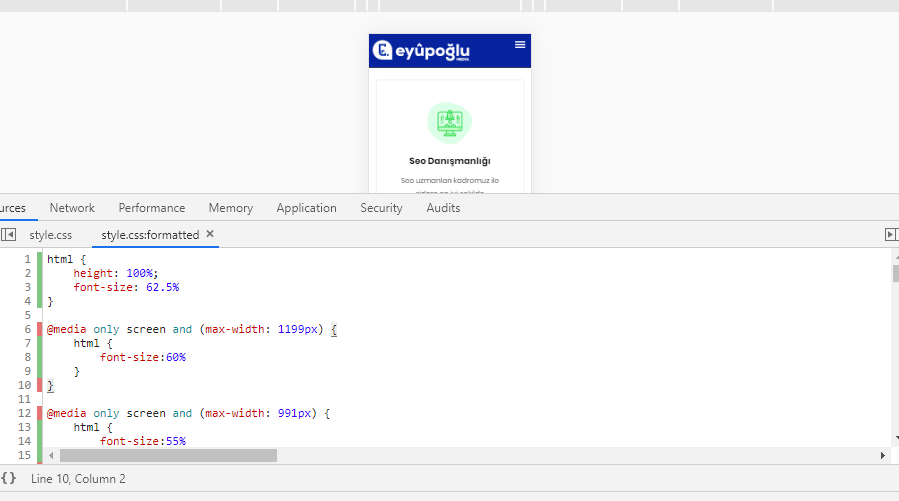Click the Seo Danışmanlığı heading
This screenshot has height=501, width=899.
(x=450, y=161)
